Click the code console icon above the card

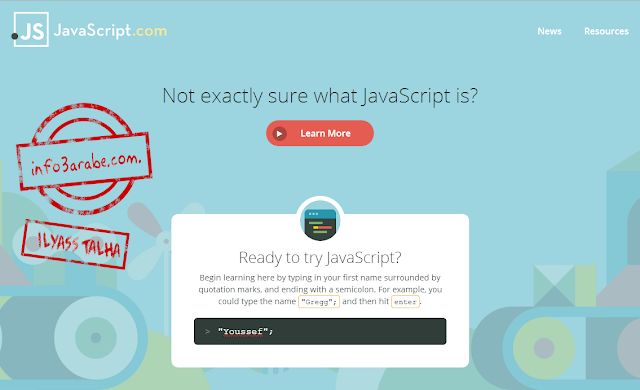click(320, 222)
